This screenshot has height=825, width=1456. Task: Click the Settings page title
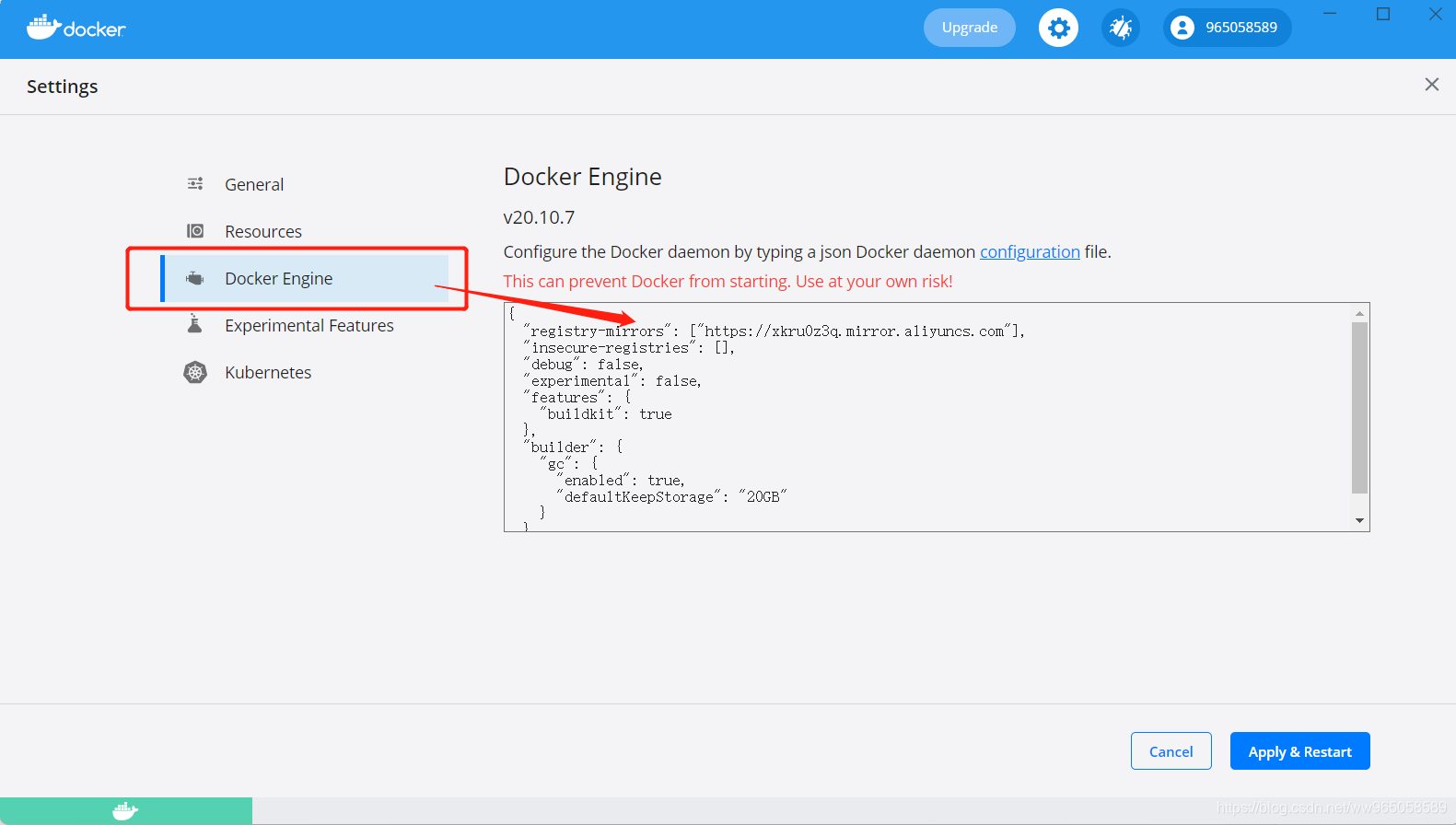[x=63, y=87]
